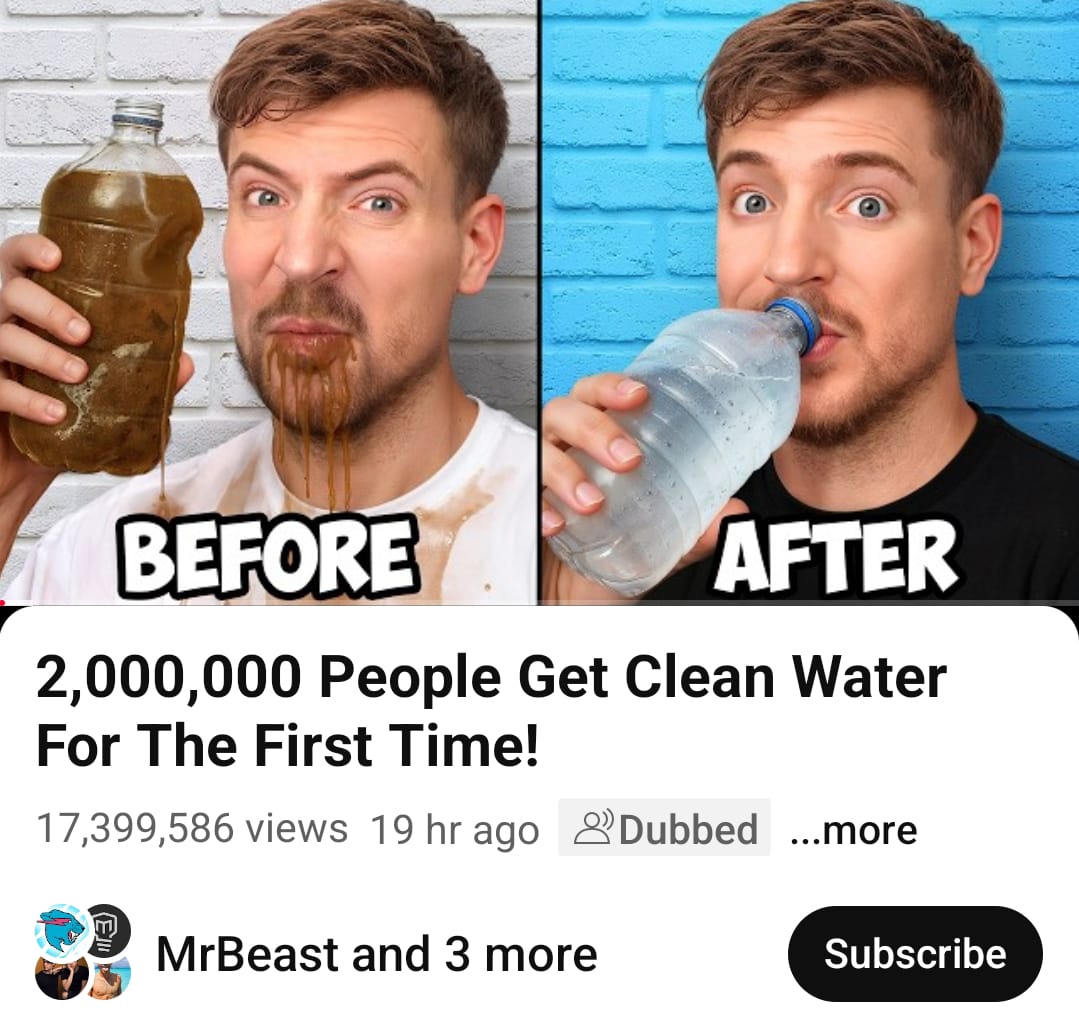
Task: Open the 'MrBeast and 3 more' channel list
Action: tap(376, 954)
